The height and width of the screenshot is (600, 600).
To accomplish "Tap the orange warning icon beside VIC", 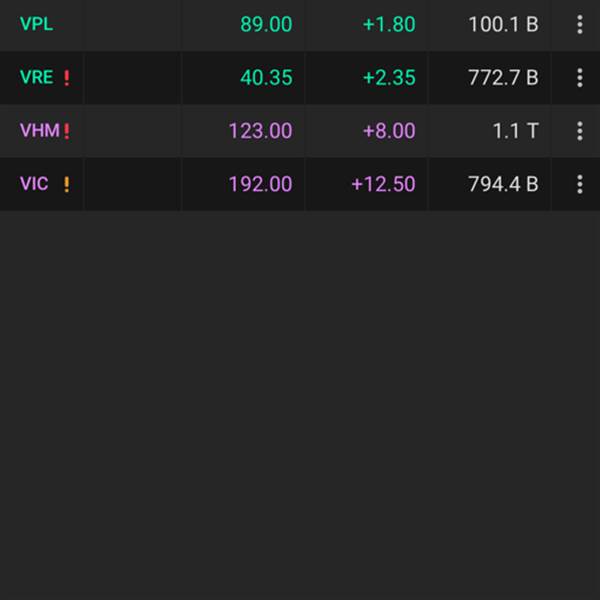I will (x=67, y=184).
